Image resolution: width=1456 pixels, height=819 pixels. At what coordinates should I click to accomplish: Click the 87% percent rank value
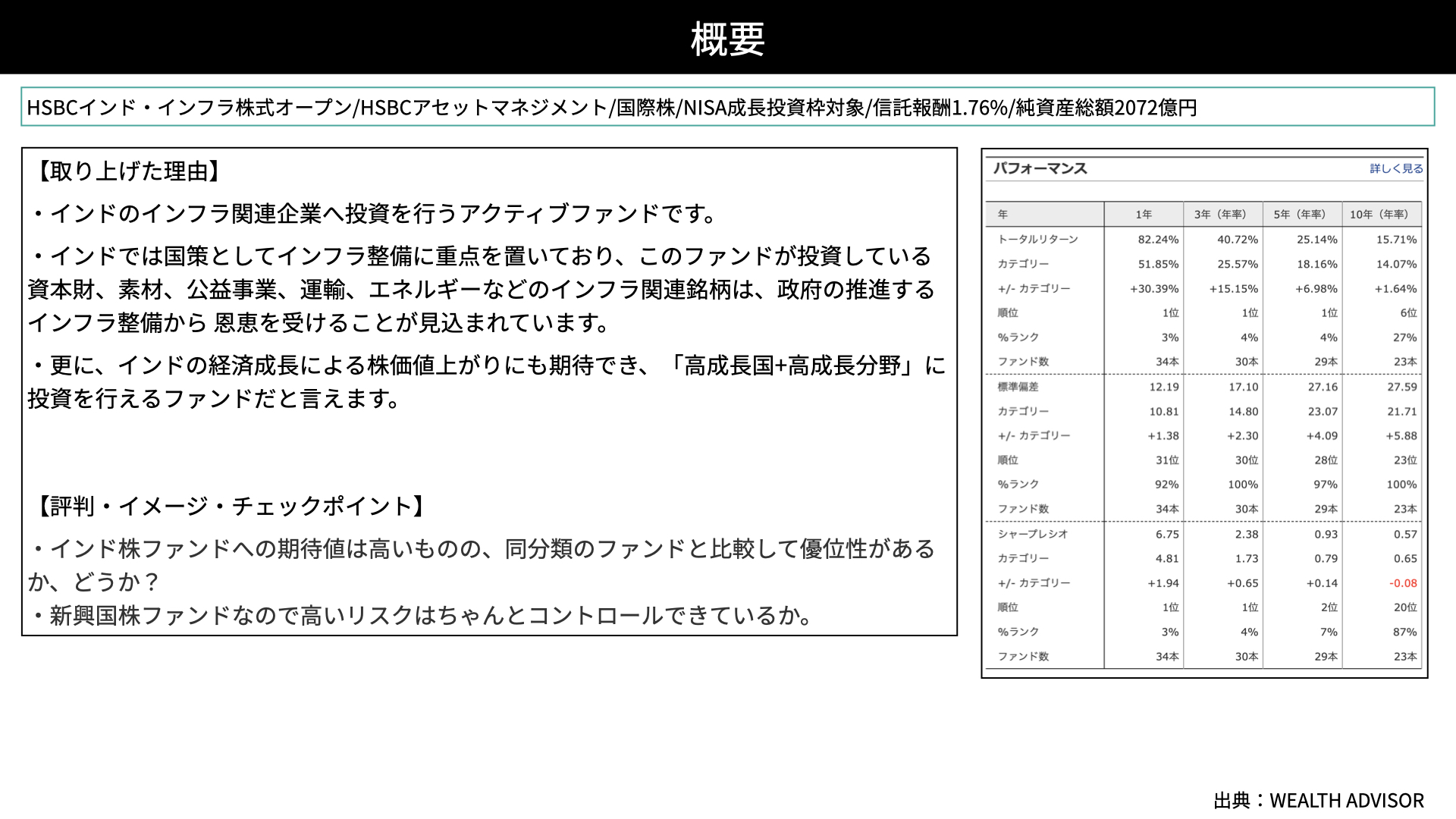point(1404,632)
